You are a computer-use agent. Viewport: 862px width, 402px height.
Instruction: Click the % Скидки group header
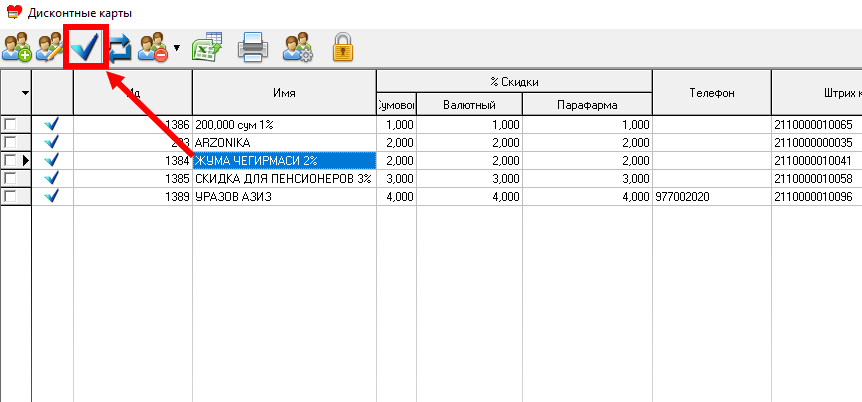514,82
